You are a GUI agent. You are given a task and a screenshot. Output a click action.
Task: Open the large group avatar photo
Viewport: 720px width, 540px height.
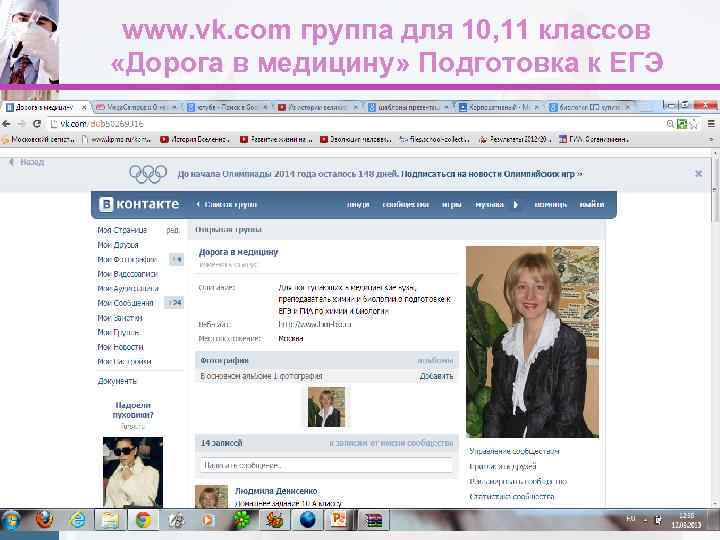pos(532,342)
